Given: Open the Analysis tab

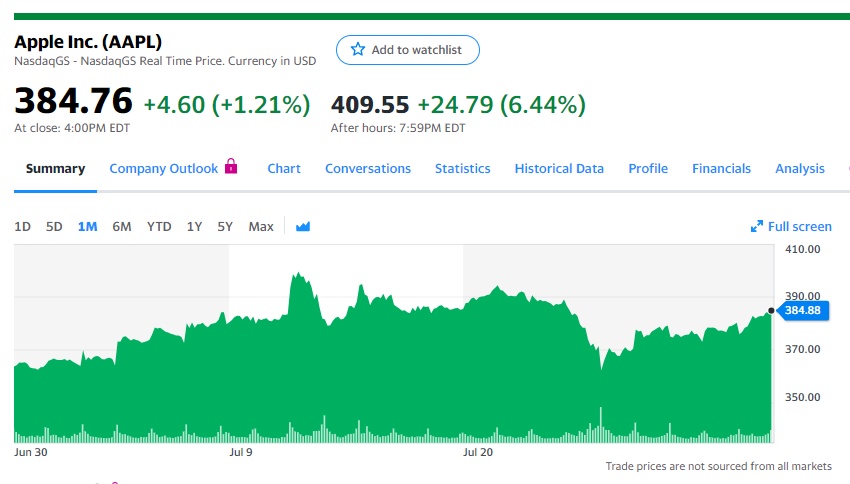Looking at the screenshot, I should coord(800,169).
